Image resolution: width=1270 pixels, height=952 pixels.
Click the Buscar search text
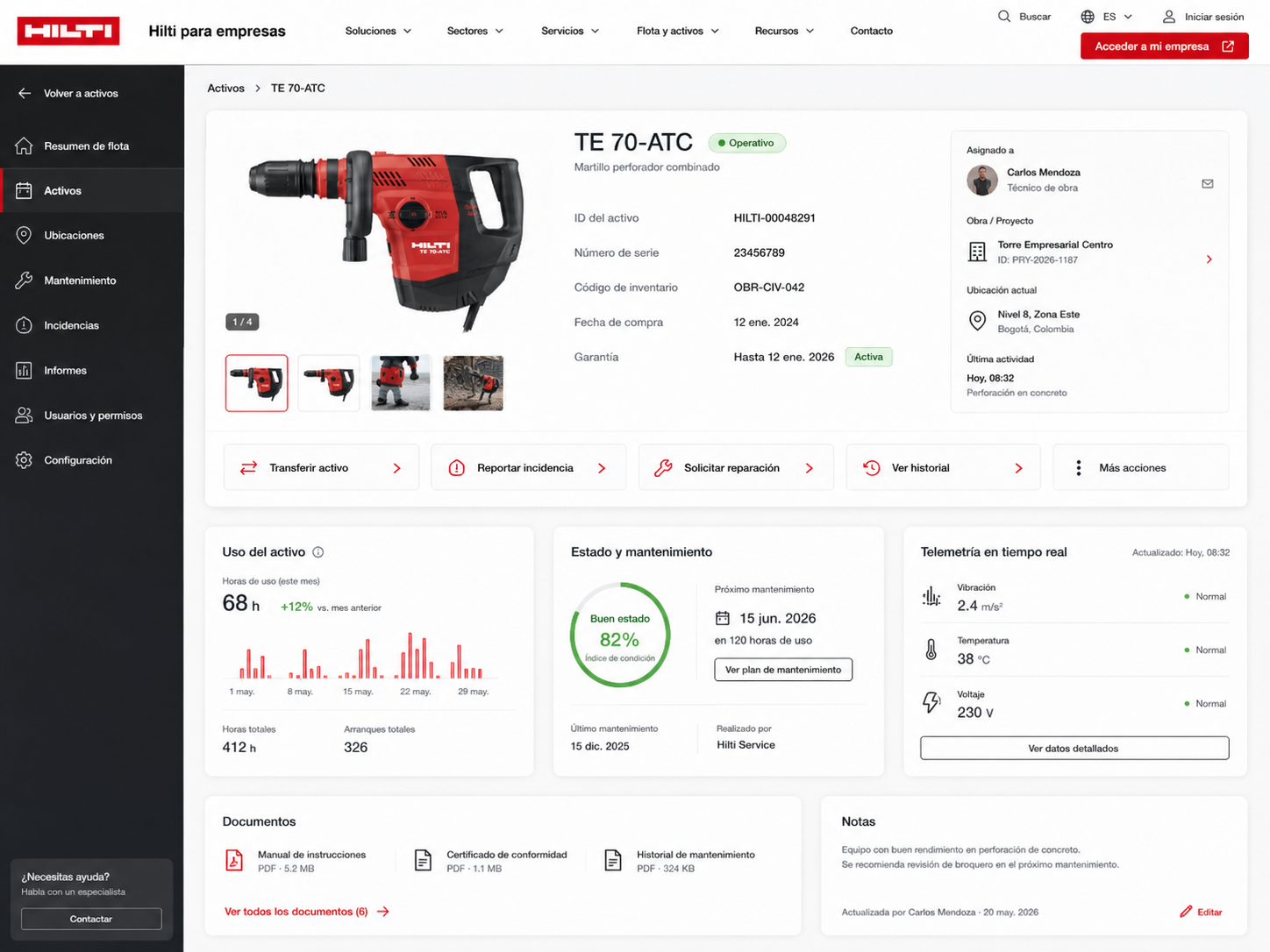tap(1035, 17)
